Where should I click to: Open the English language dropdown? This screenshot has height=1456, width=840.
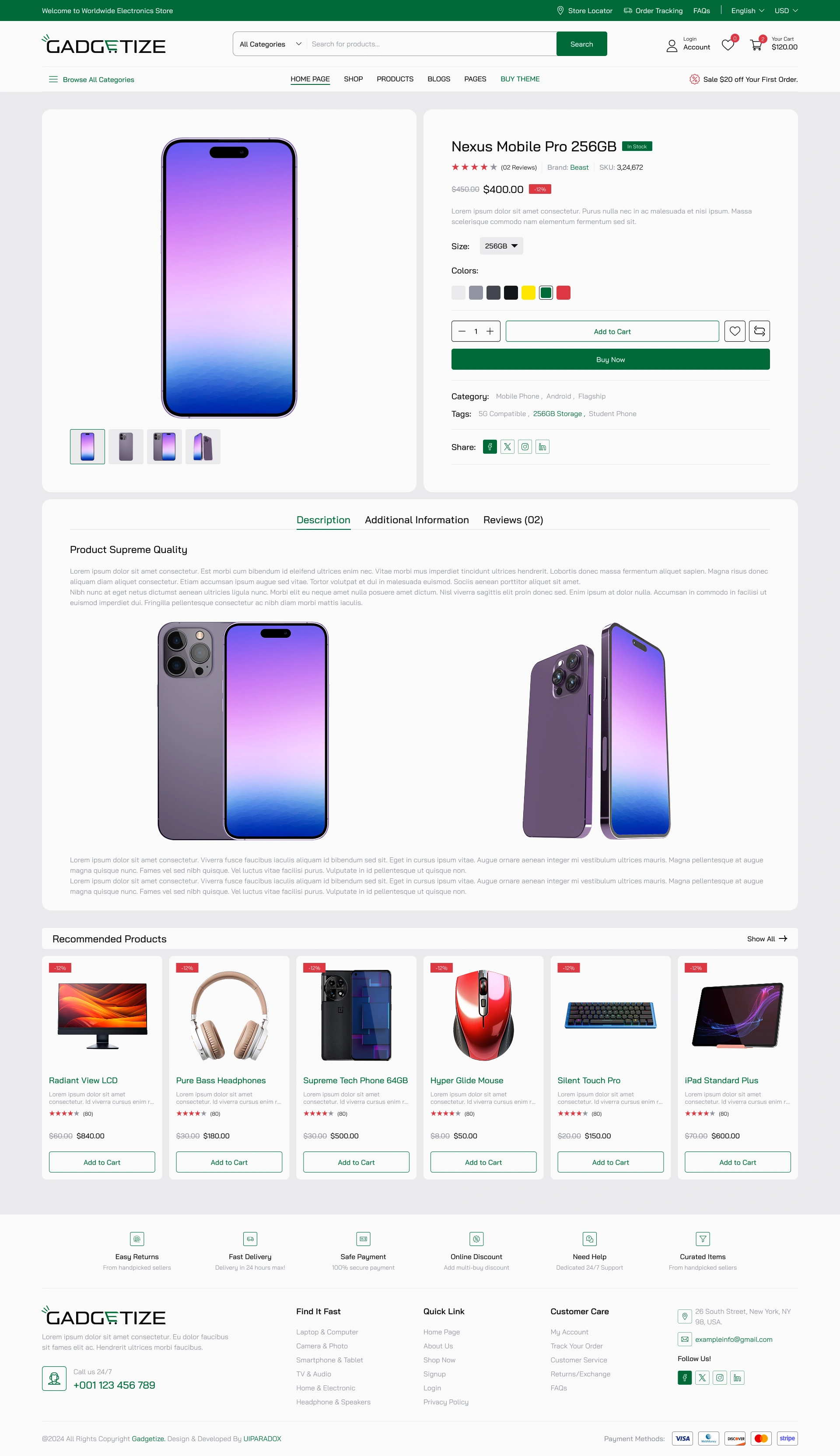pos(747,10)
